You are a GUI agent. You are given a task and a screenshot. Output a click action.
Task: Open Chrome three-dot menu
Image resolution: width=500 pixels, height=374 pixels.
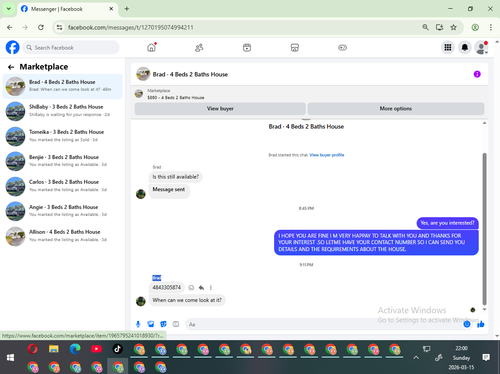tap(491, 27)
